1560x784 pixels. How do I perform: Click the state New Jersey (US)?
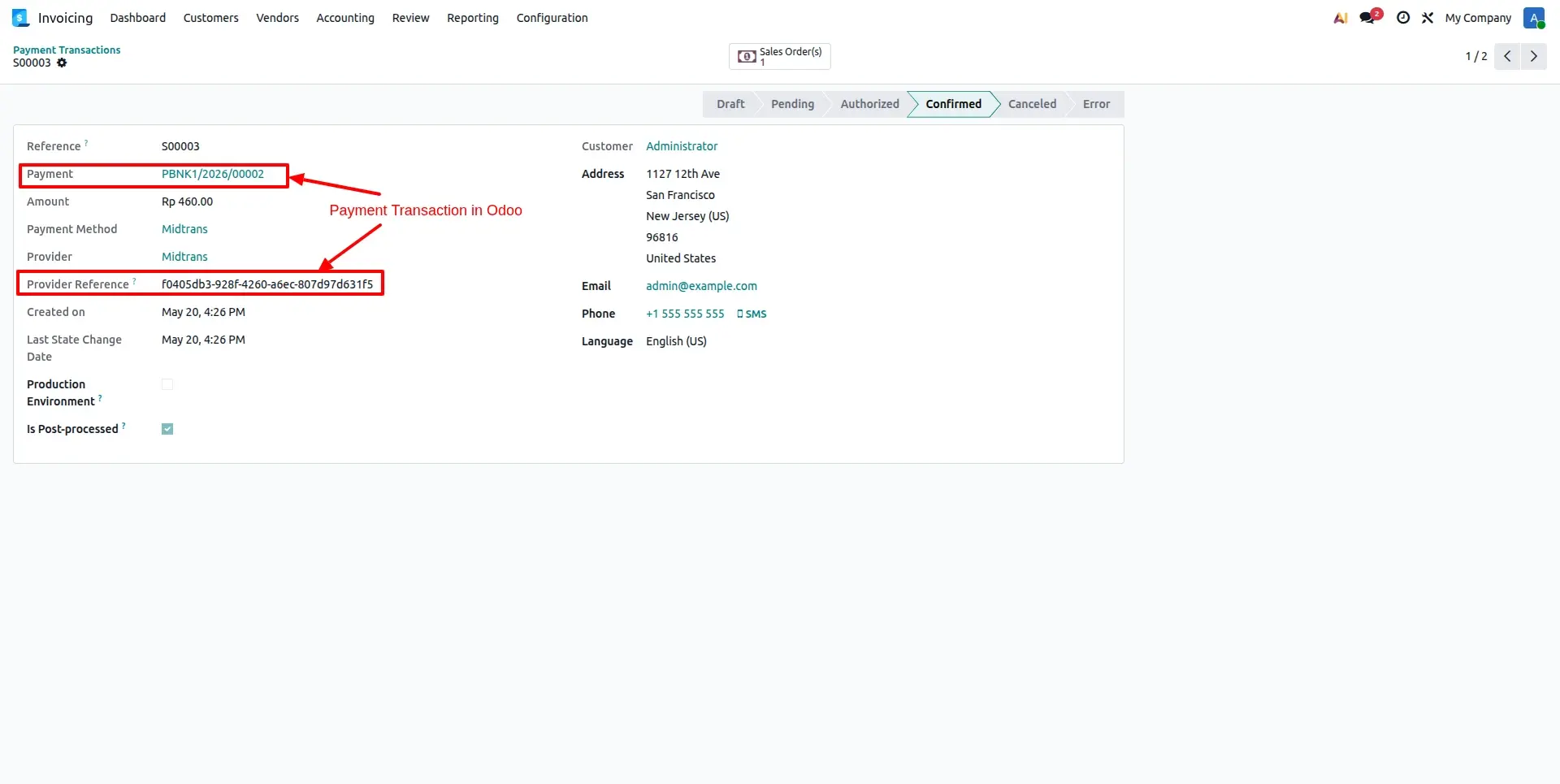coord(687,216)
